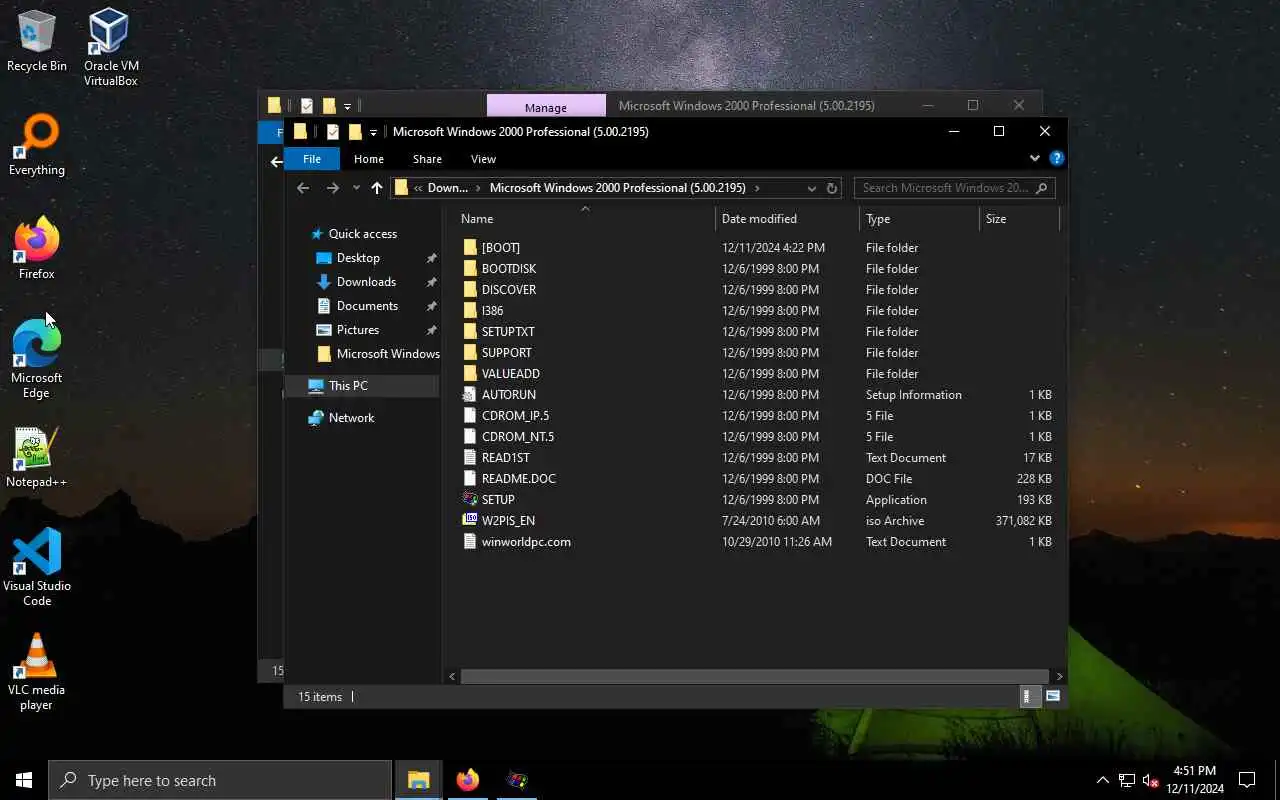The width and height of the screenshot is (1280, 800).
Task: Select Network in navigation pane
Action: [351, 418]
